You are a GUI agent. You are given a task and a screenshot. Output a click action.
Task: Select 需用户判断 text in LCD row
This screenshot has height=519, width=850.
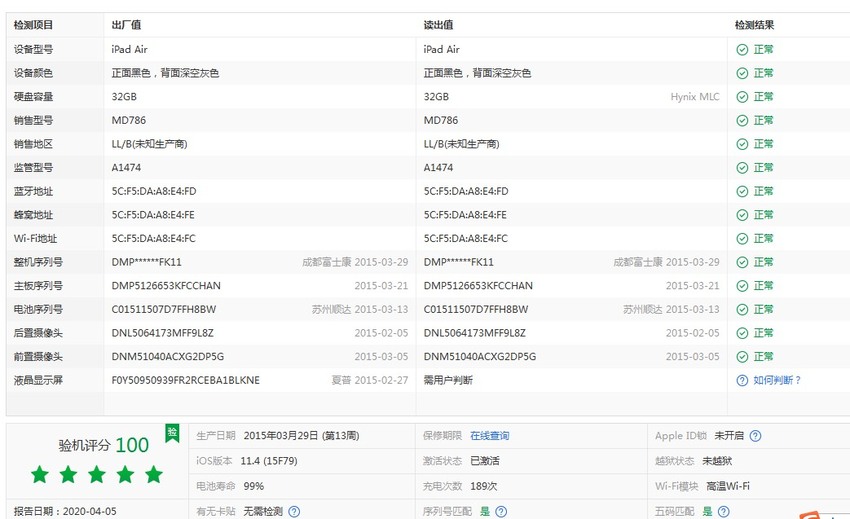[x=448, y=380]
